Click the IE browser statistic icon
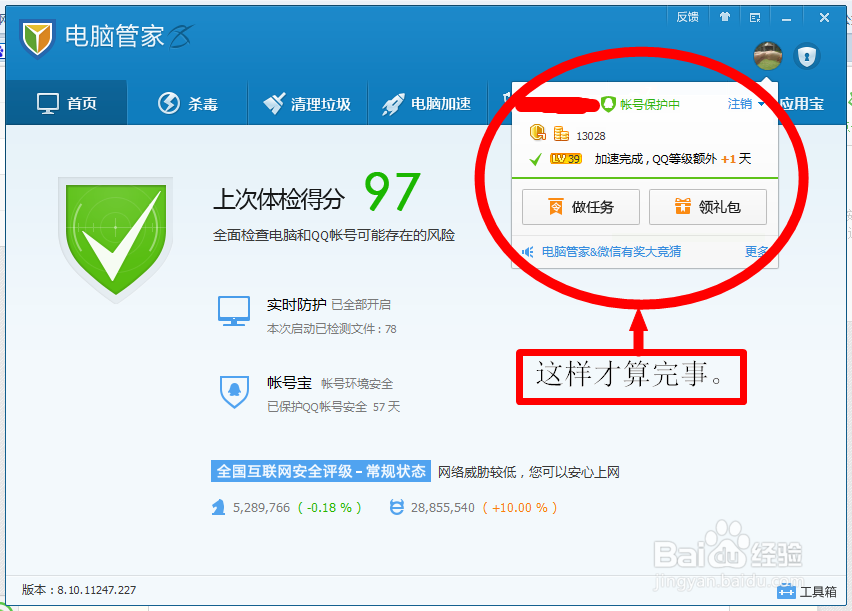852x611 pixels. pos(397,507)
